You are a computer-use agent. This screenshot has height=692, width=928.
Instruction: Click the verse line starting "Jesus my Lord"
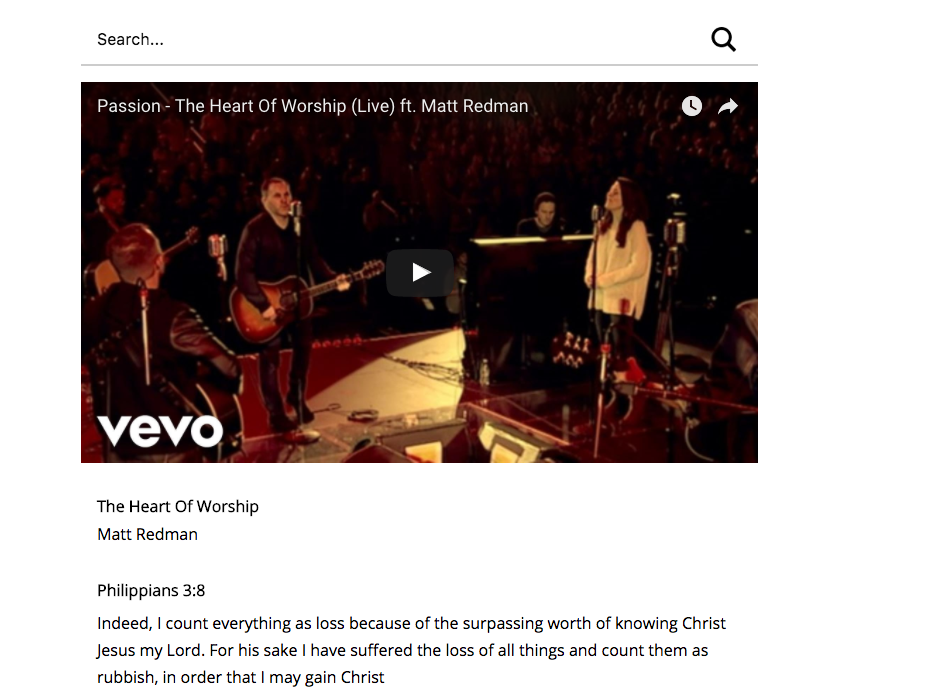(x=402, y=651)
